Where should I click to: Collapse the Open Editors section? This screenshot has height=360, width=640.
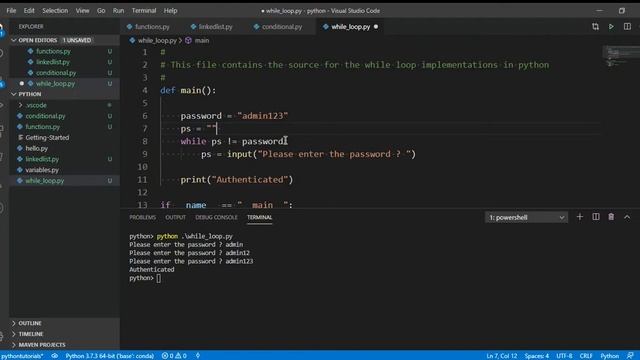coord(38,40)
